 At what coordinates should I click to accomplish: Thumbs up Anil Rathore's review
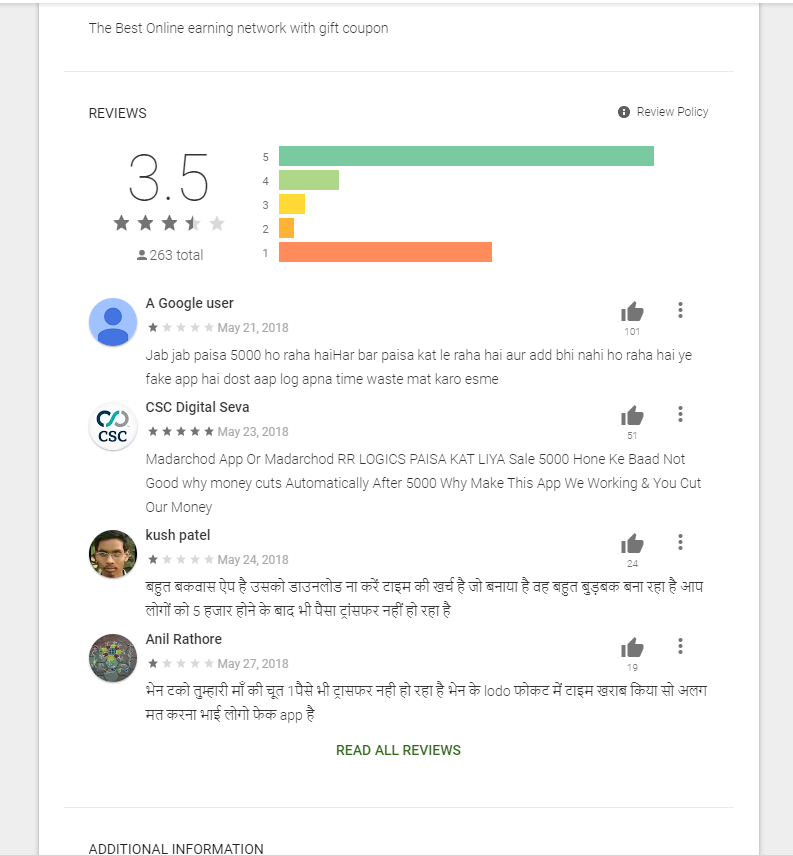point(632,648)
